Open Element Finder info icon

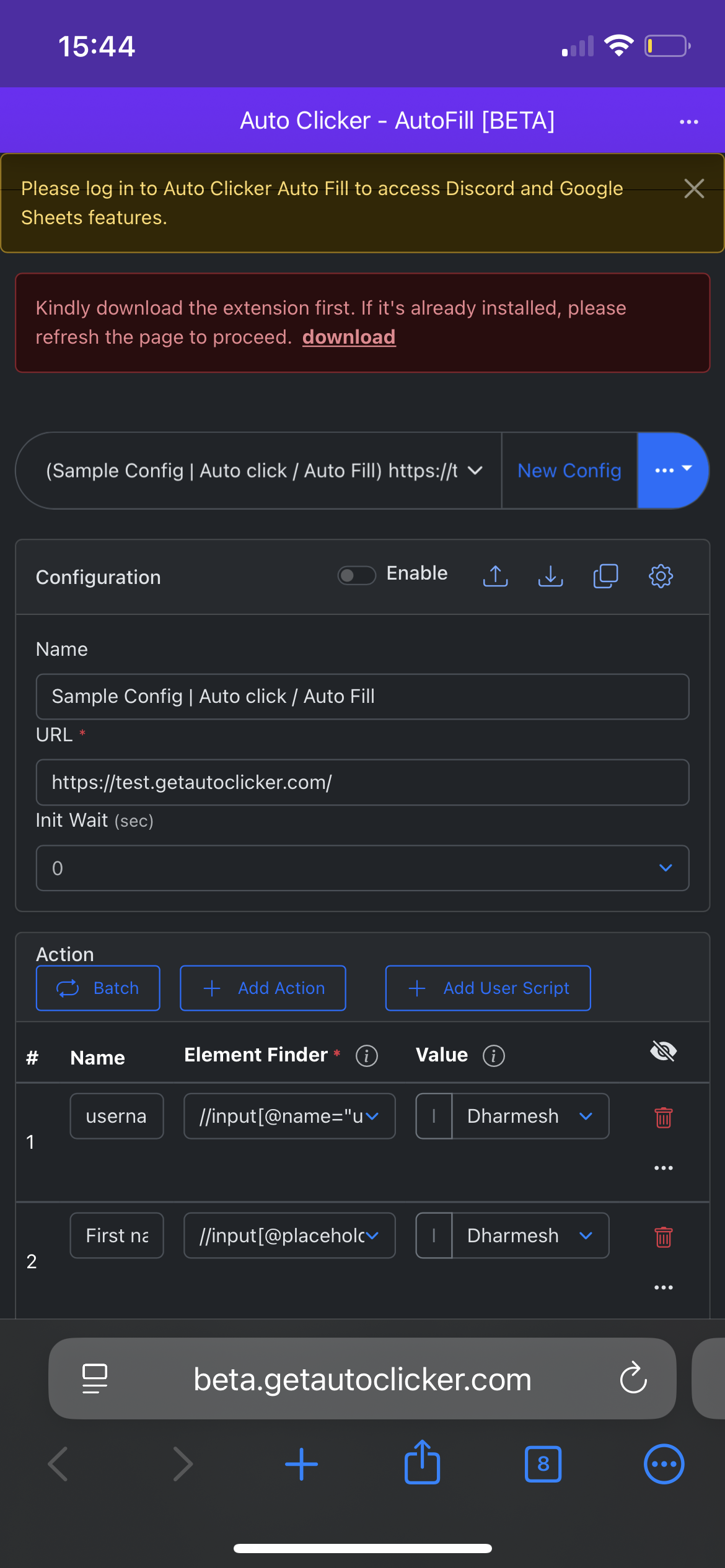[x=367, y=1056]
